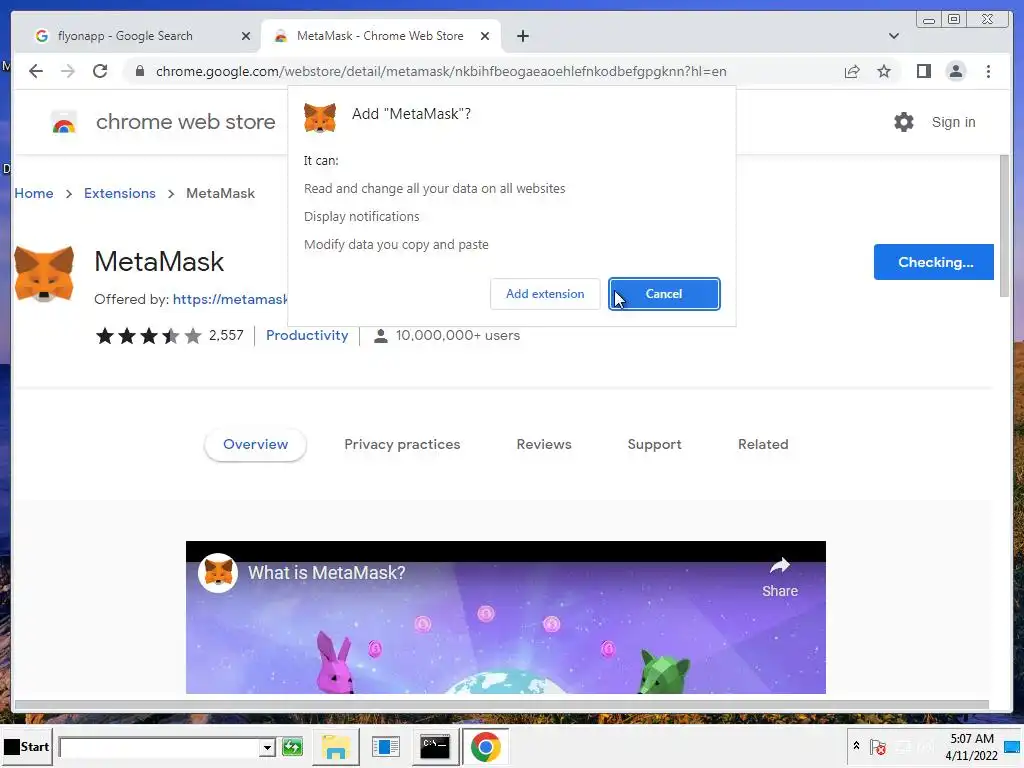Click Chrome icon in taskbar
The width and height of the screenshot is (1024, 768).
pyautogui.click(x=486, y=747)
